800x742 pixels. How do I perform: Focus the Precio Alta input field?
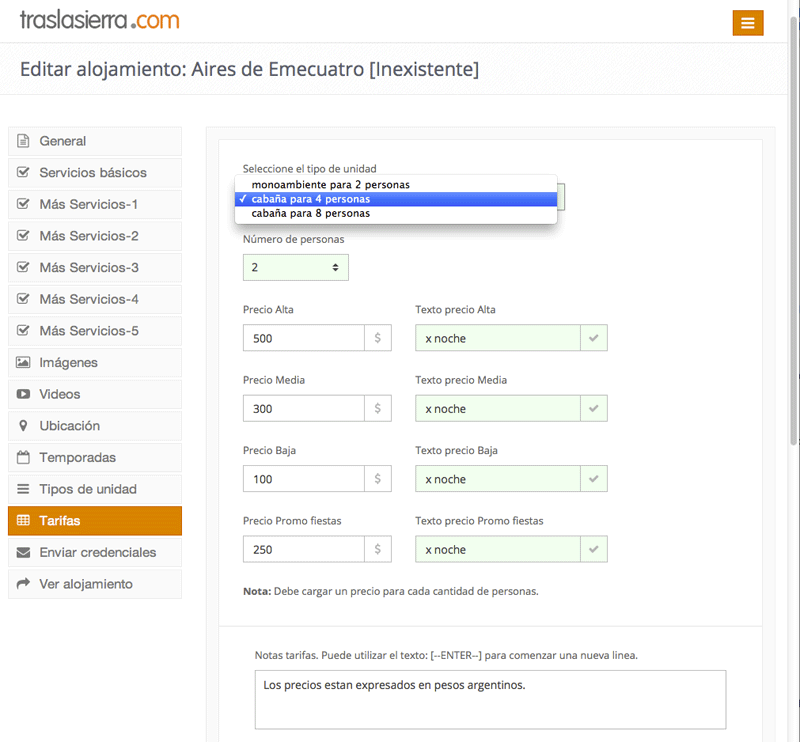(304, 338)
